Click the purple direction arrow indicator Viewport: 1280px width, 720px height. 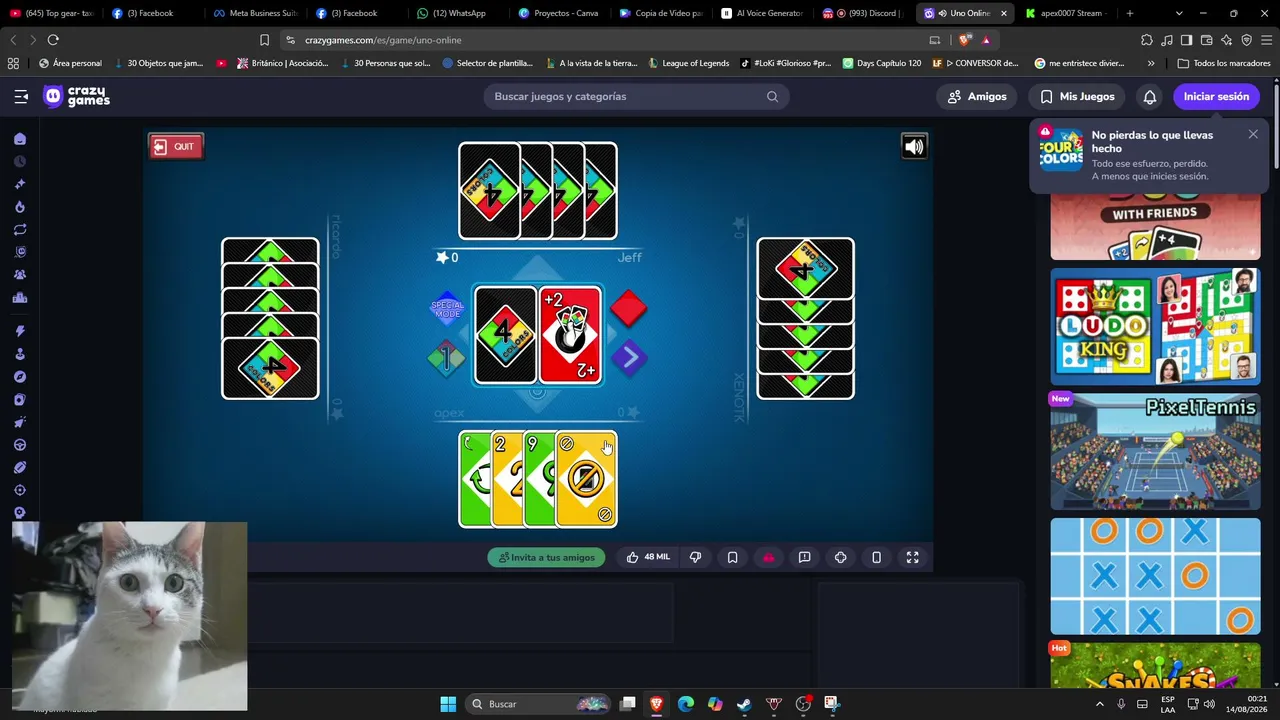point(629,357)
